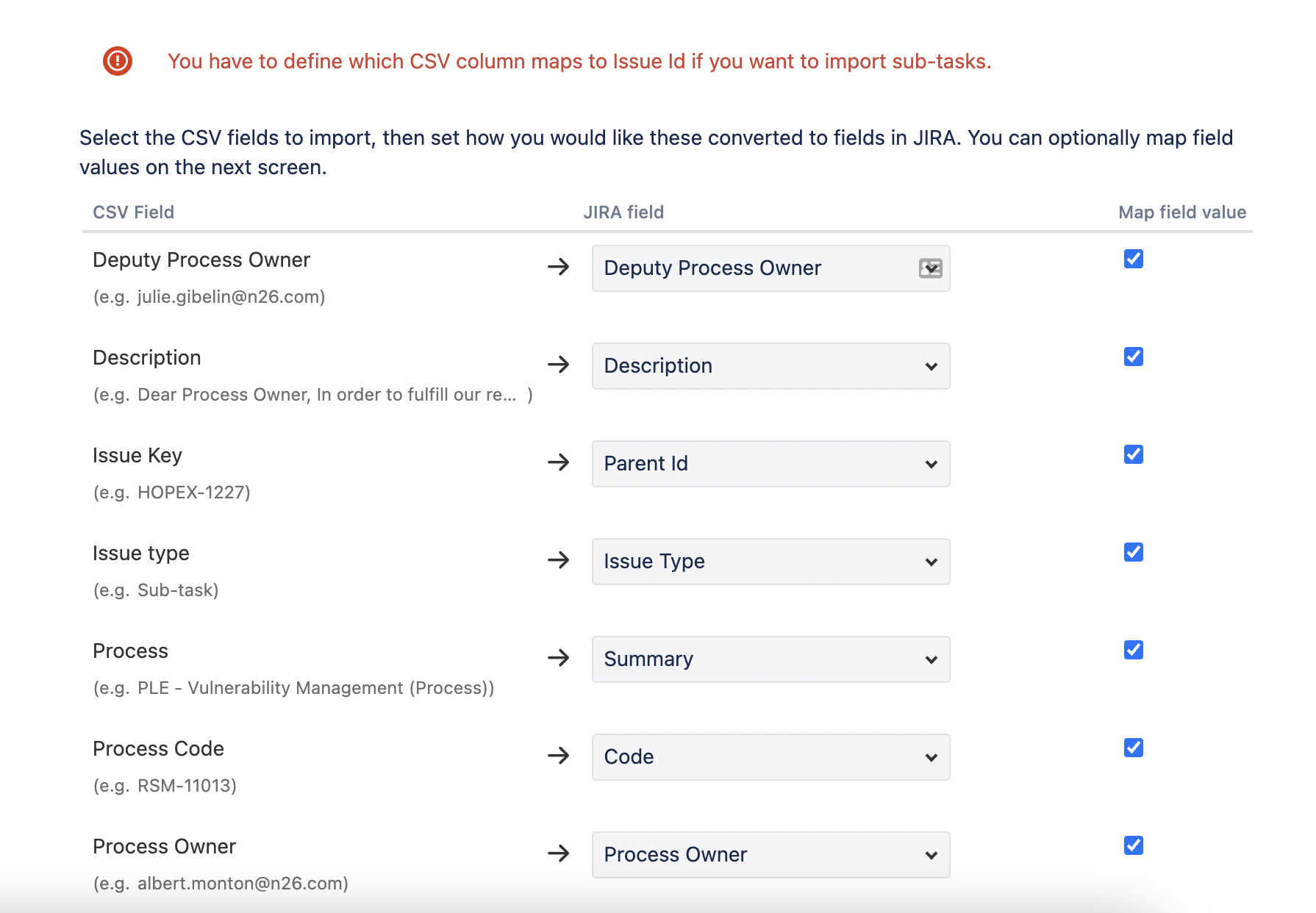Click the Map field value column header
The width and height of the screenshot is (1316, 913).
[x=1180, y=212]
